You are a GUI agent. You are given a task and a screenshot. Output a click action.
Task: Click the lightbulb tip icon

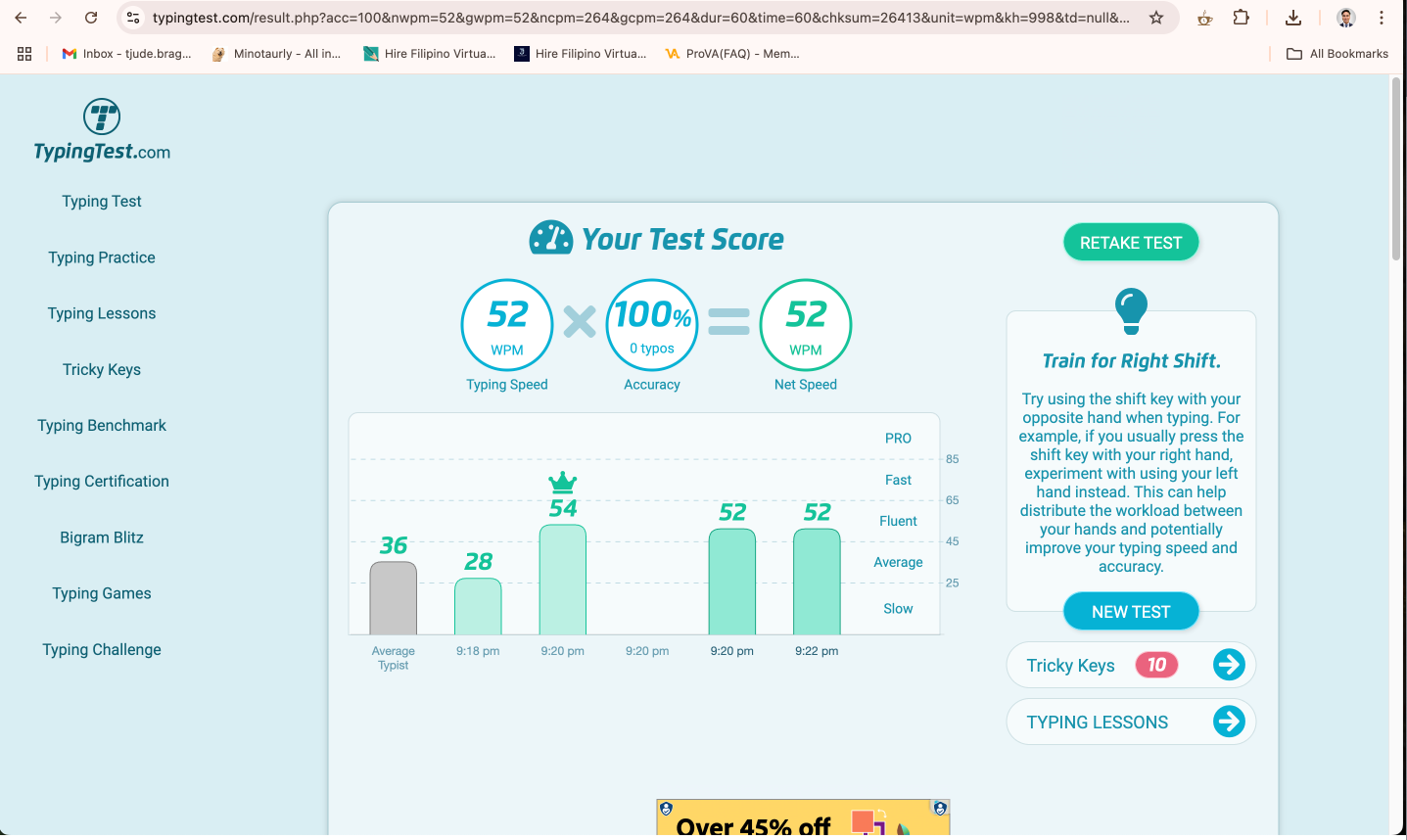(x=1131, y=311)
